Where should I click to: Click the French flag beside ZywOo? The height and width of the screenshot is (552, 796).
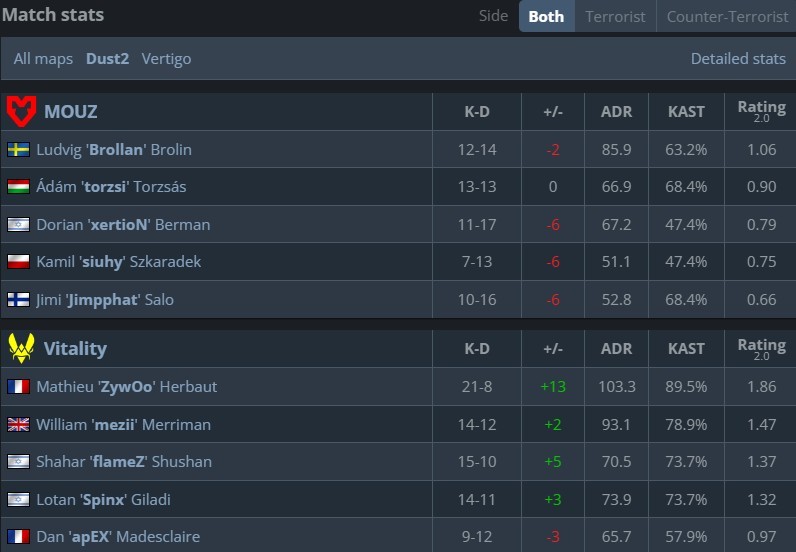pos(18,386)
